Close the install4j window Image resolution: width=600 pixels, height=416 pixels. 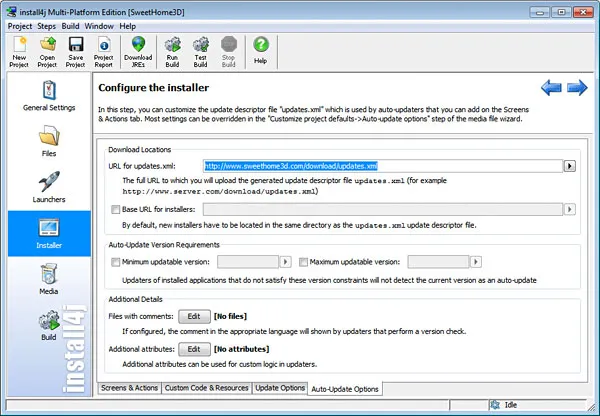[583, 12]
